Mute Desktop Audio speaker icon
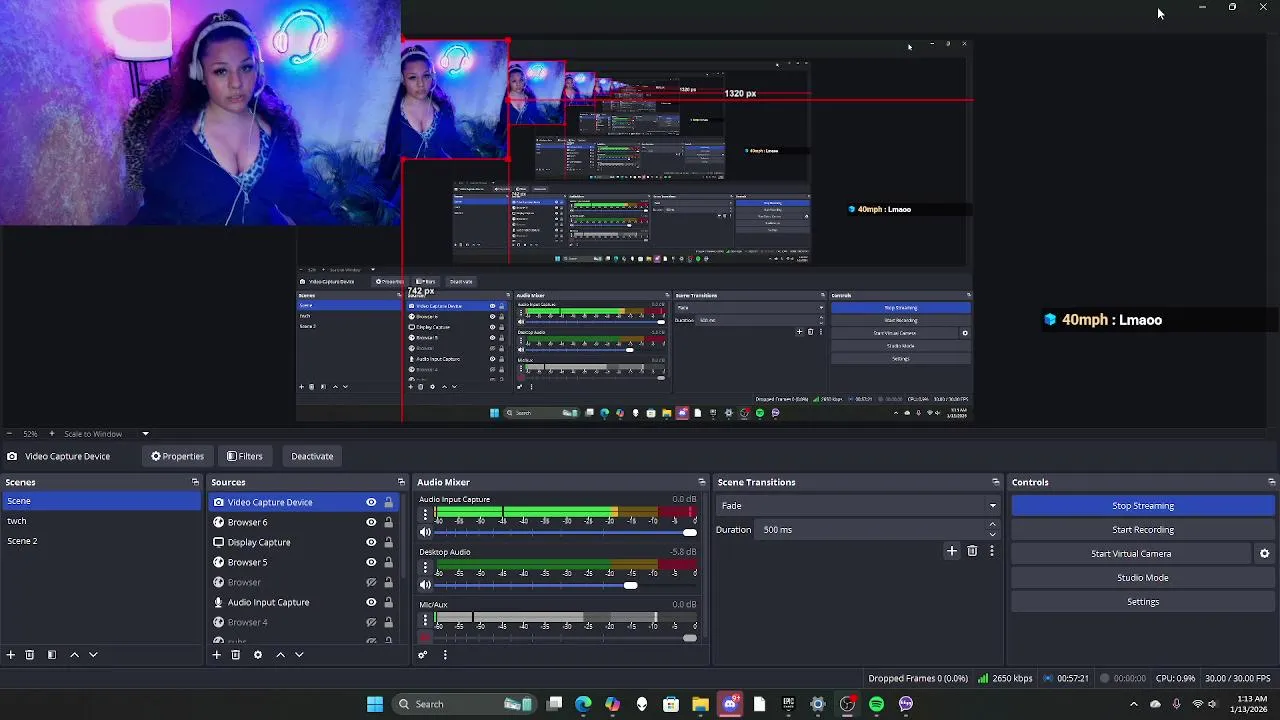This screenshot has height=720, width=1280. (x=425, y=585)
